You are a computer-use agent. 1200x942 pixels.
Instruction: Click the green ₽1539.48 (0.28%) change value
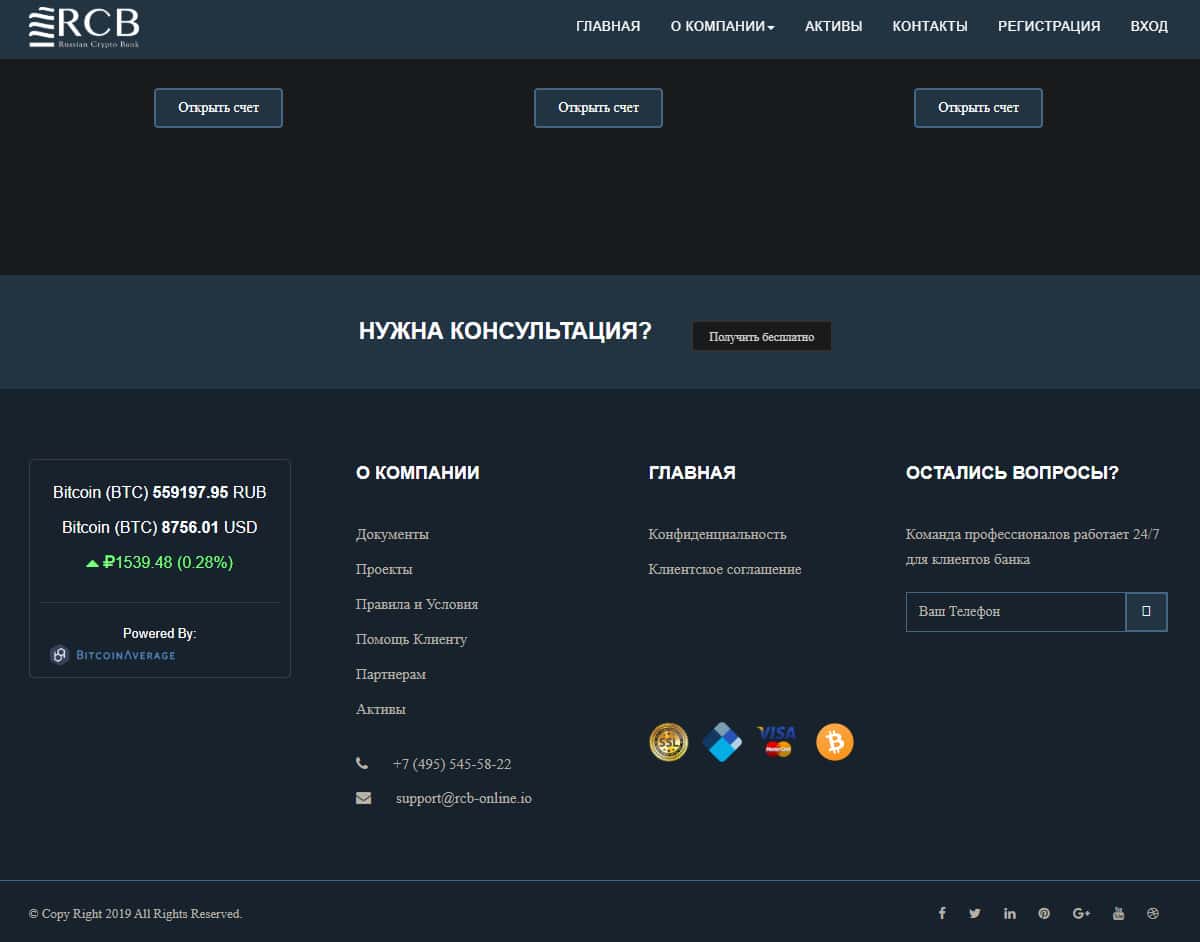coord(160,563)
